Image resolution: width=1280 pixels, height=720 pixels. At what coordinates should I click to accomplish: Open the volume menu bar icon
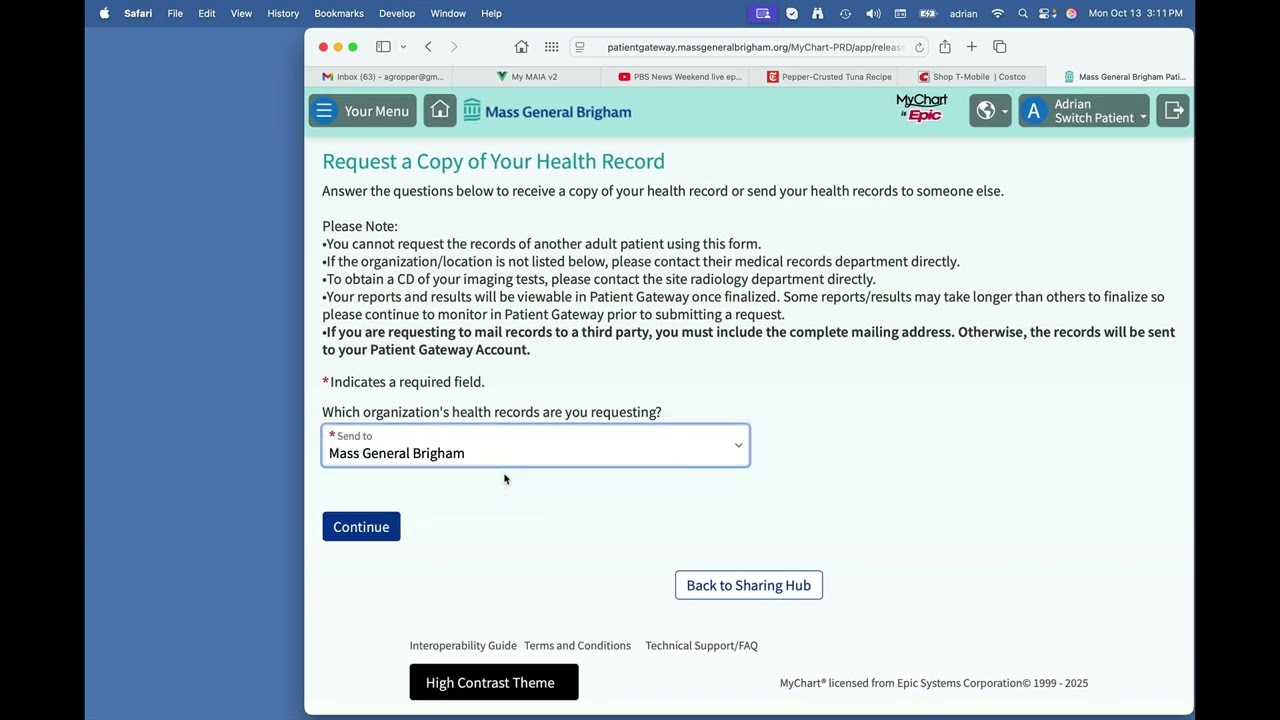pos(873,13)
